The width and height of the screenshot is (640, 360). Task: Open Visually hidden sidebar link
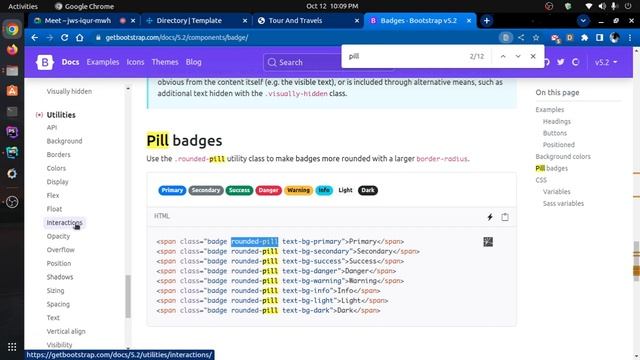(69, 91)
